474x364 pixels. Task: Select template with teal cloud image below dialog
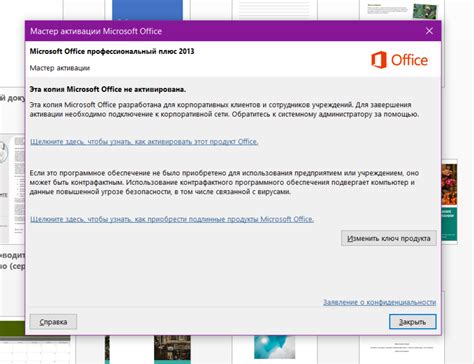(x=274, y=347)
